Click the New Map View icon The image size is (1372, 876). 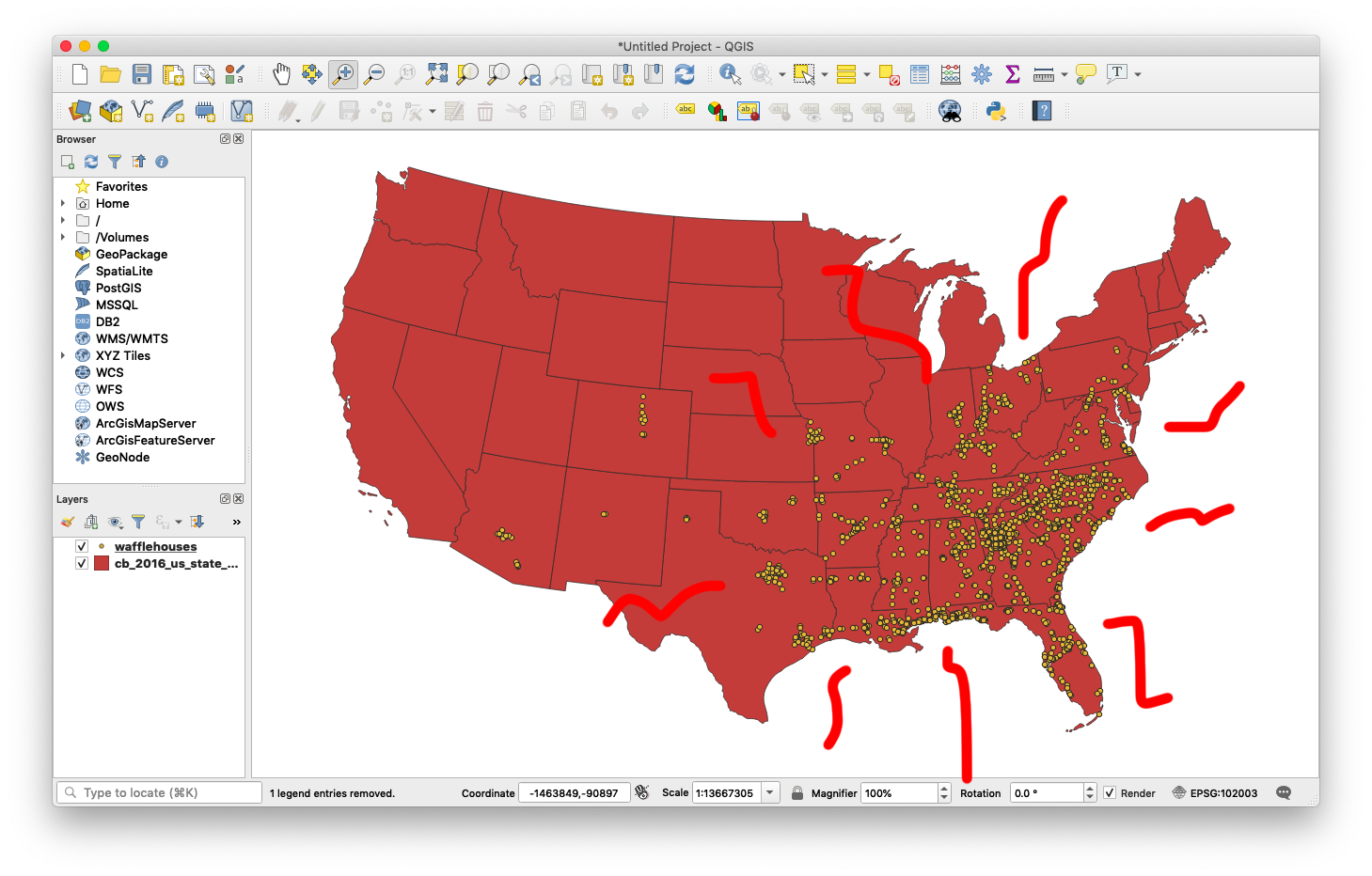pyautogui.click(x=592, y=74)
